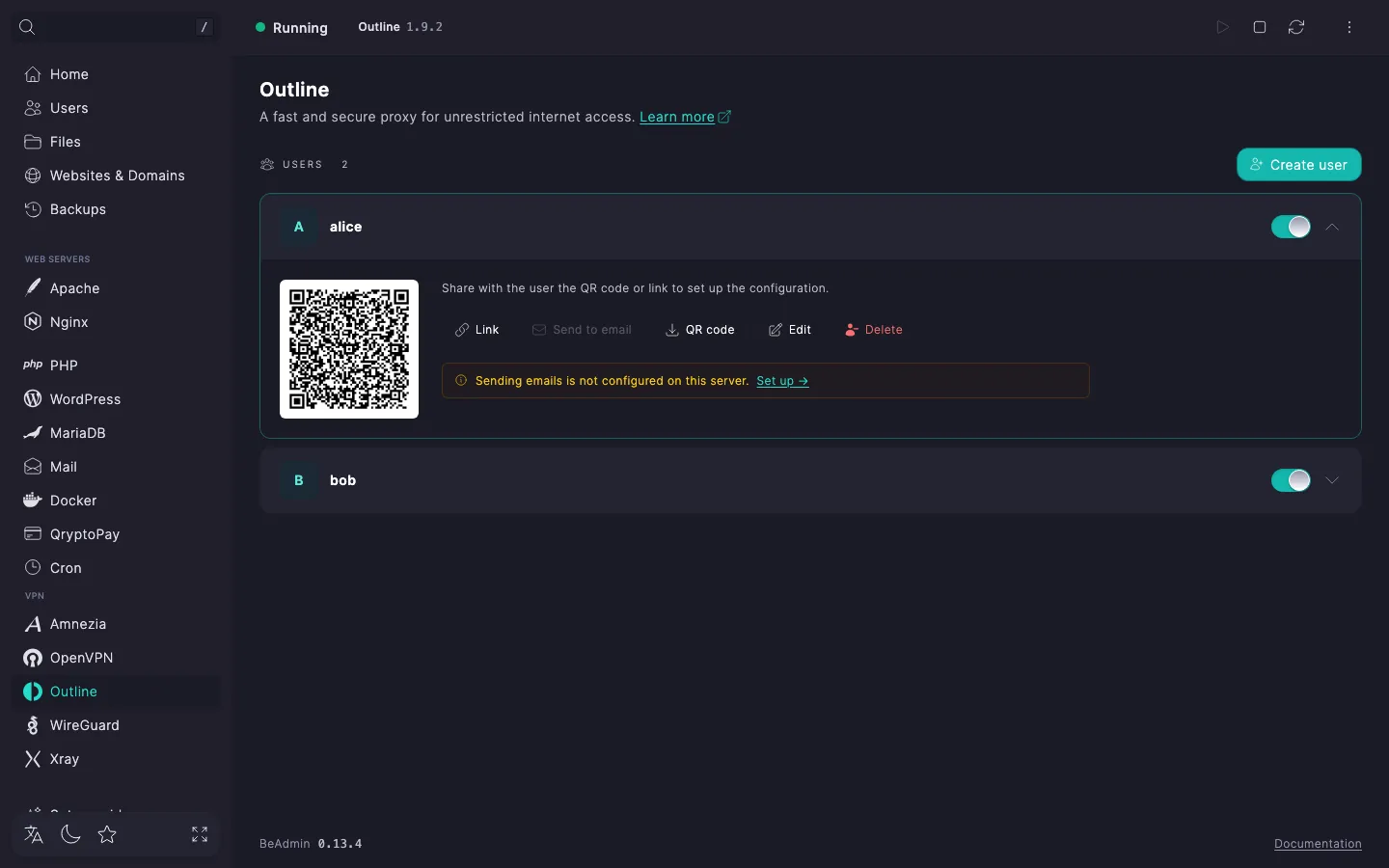Click the fullscreen expand icon
The image size is (1389, 868).
200,834
